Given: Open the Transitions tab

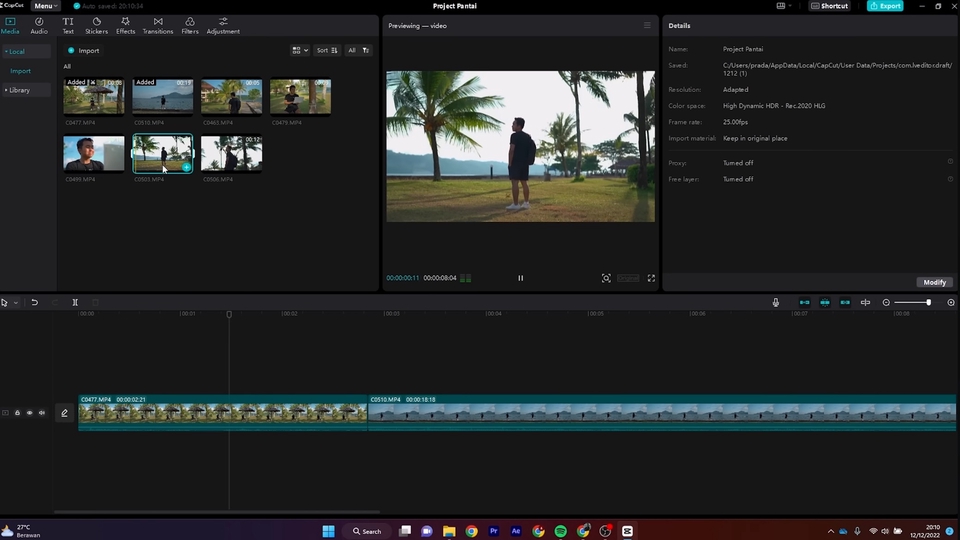Looking at the screenshot, I should tap(158, 25).
